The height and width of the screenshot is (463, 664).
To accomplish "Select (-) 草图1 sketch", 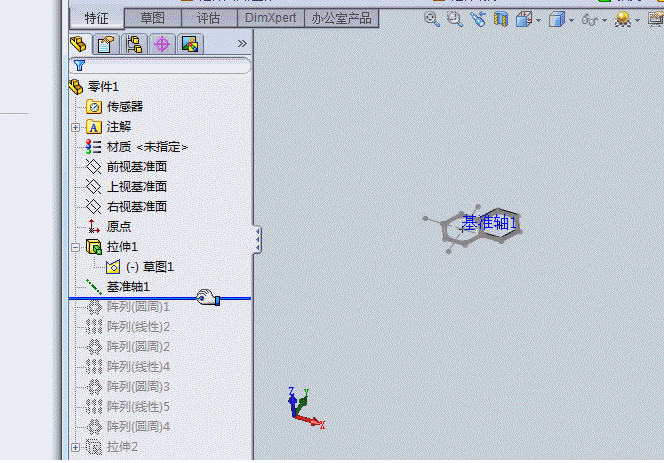I will tap(150, 267).
